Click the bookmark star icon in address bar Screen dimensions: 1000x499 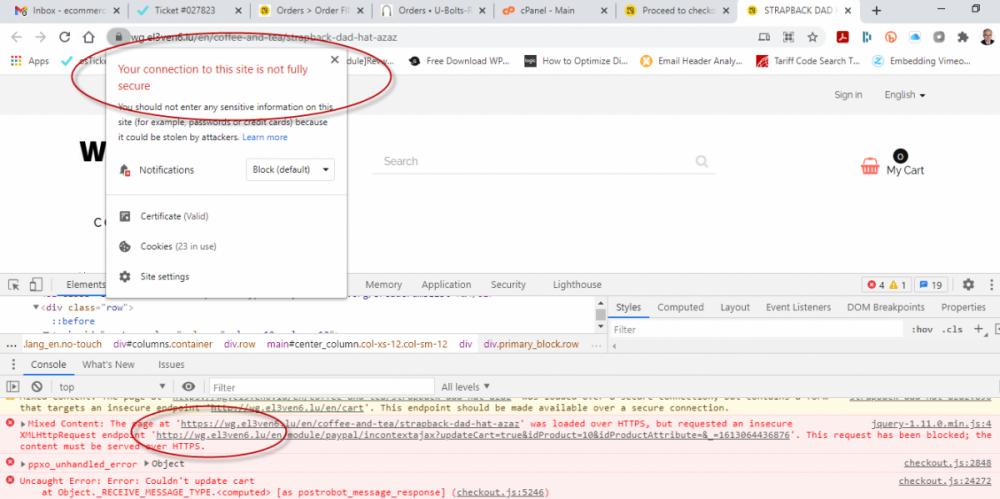pos(814,37)
